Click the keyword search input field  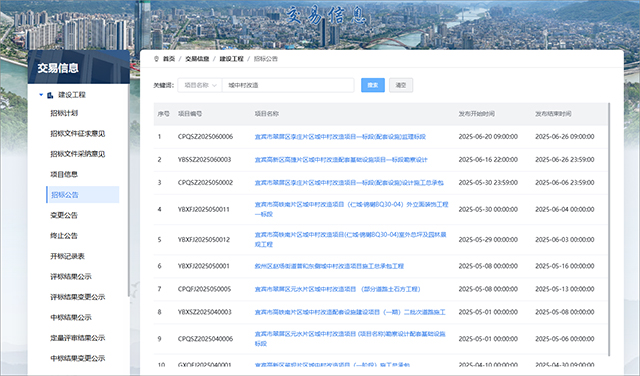(288, 85)
